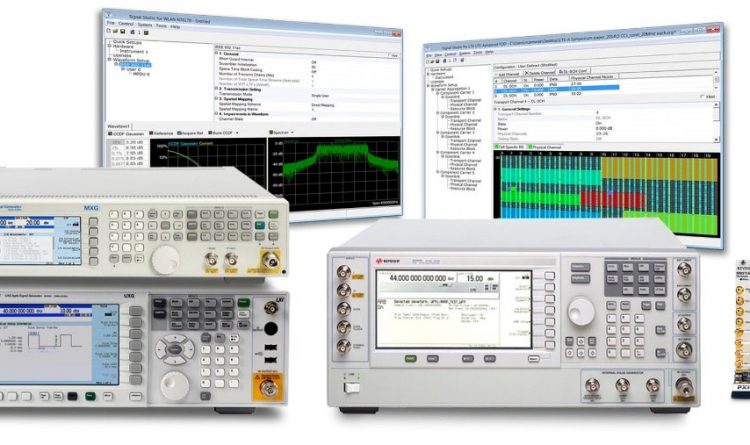Collapse Component Carrier 1 node
The height and width of the screenshot is (445, 750).
(438, 93)
